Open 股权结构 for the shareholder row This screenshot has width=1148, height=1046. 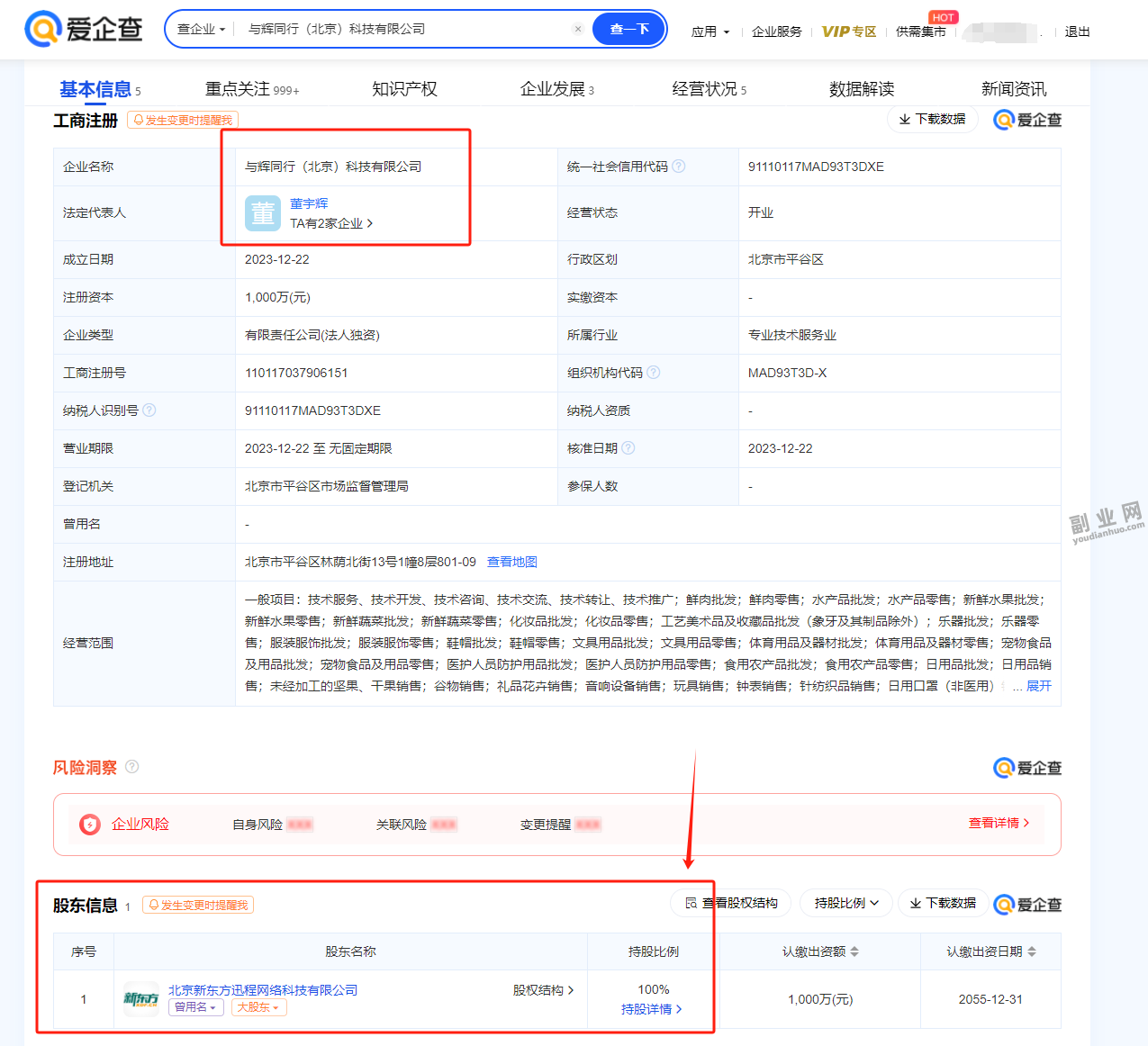[544, 990]
